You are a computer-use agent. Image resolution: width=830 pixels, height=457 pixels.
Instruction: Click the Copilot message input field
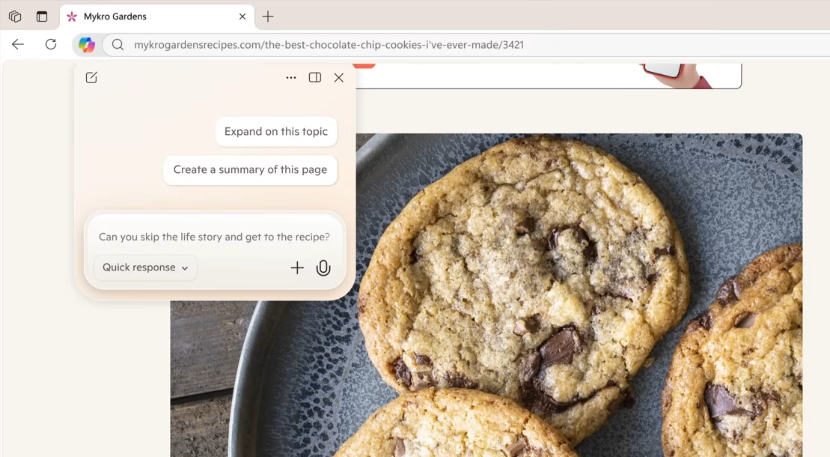click(214, 237)
